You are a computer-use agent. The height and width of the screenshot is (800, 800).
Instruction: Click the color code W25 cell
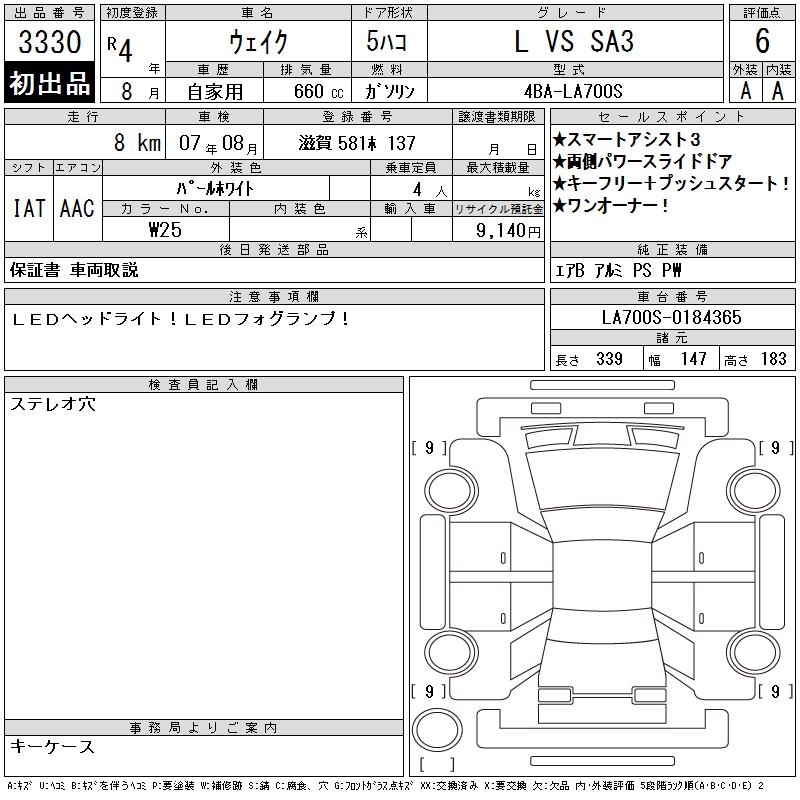(x=165, y=230)
